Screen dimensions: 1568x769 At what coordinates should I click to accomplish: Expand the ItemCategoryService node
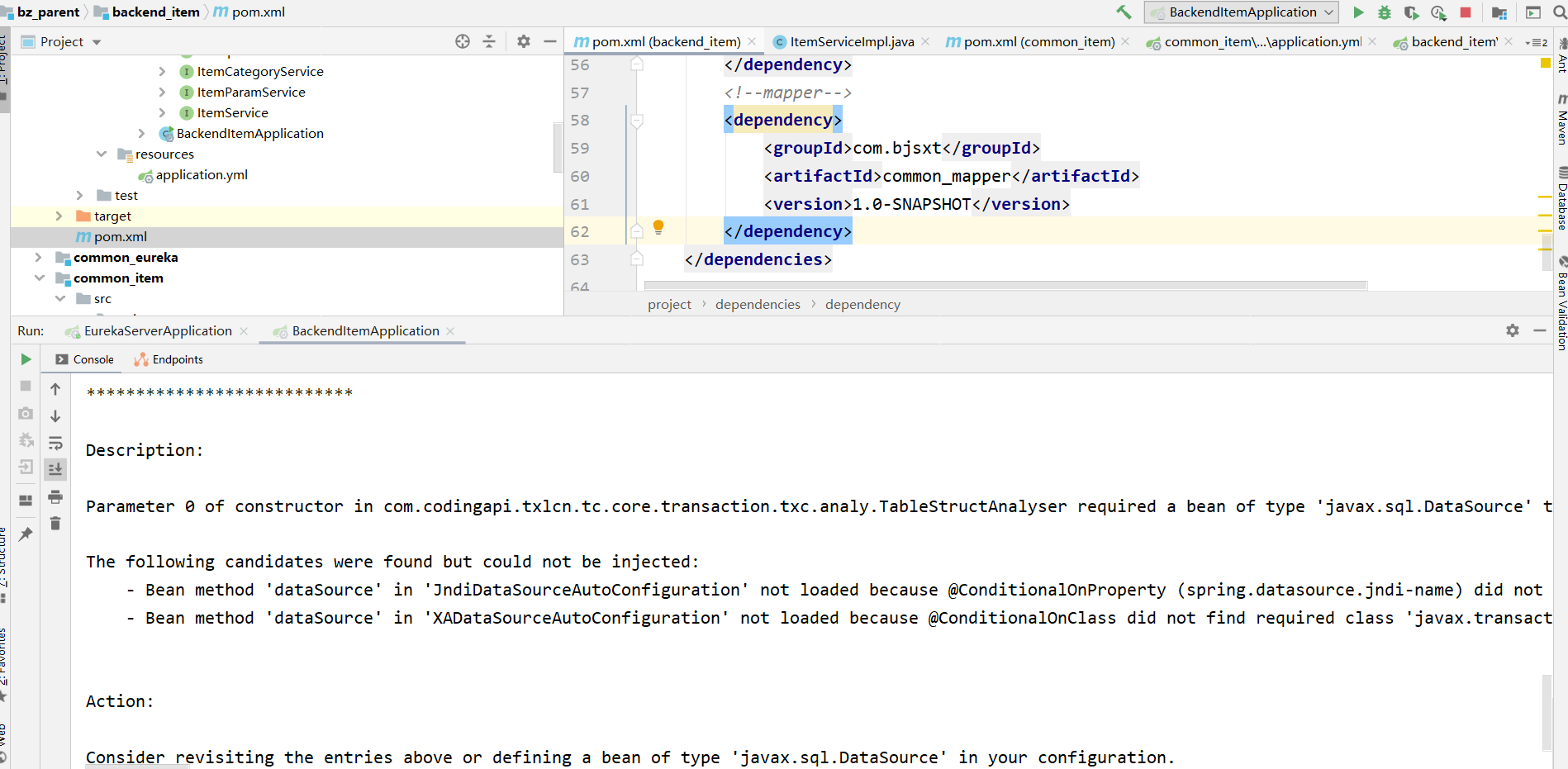tap(162, 72)
